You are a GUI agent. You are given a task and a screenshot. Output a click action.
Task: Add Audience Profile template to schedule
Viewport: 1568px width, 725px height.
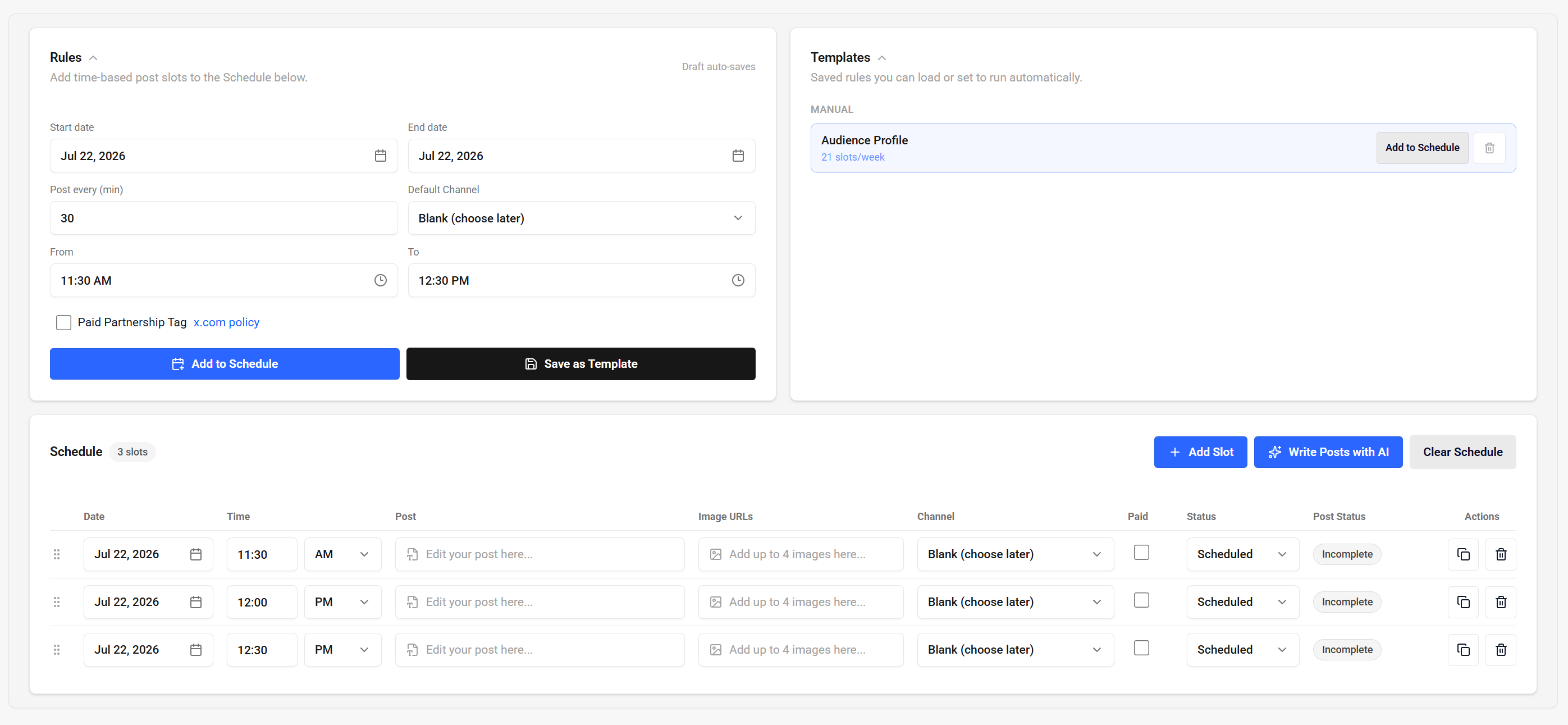pos(1422,148)
